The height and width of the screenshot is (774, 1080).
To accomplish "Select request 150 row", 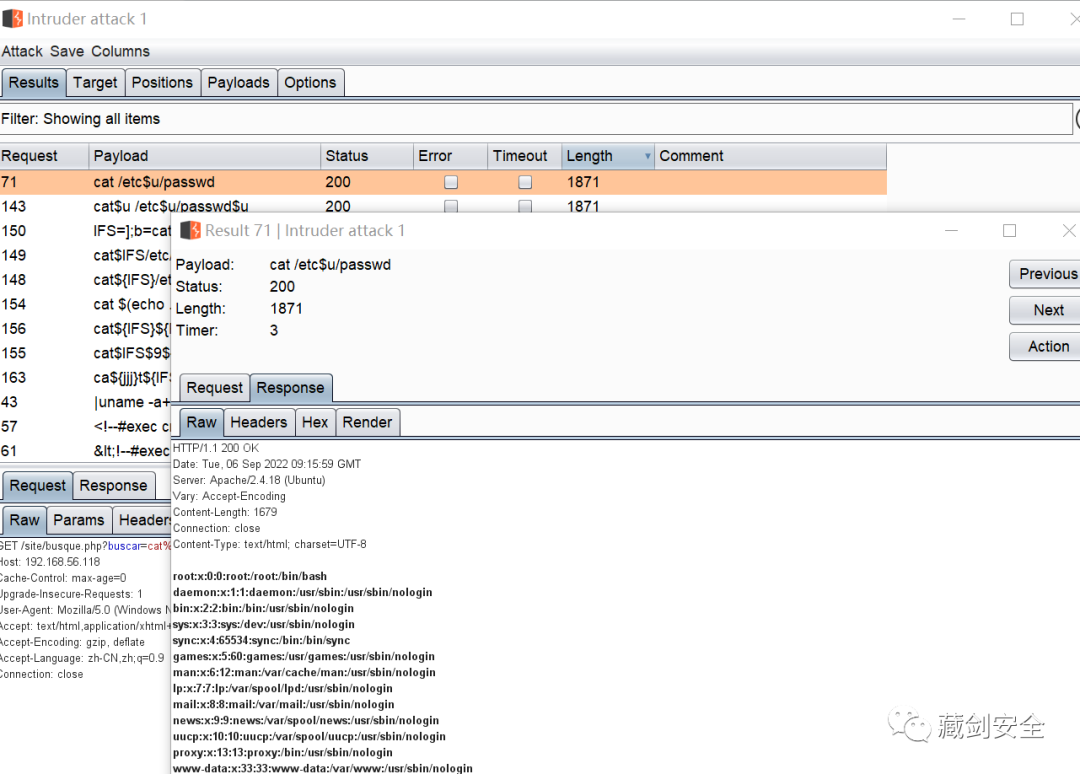I will (x=85, y=231).
